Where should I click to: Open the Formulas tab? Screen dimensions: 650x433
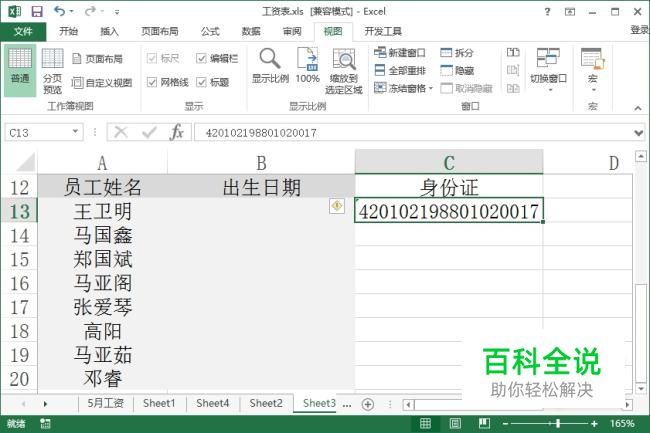pyautogui.click(x=210, y=31)
